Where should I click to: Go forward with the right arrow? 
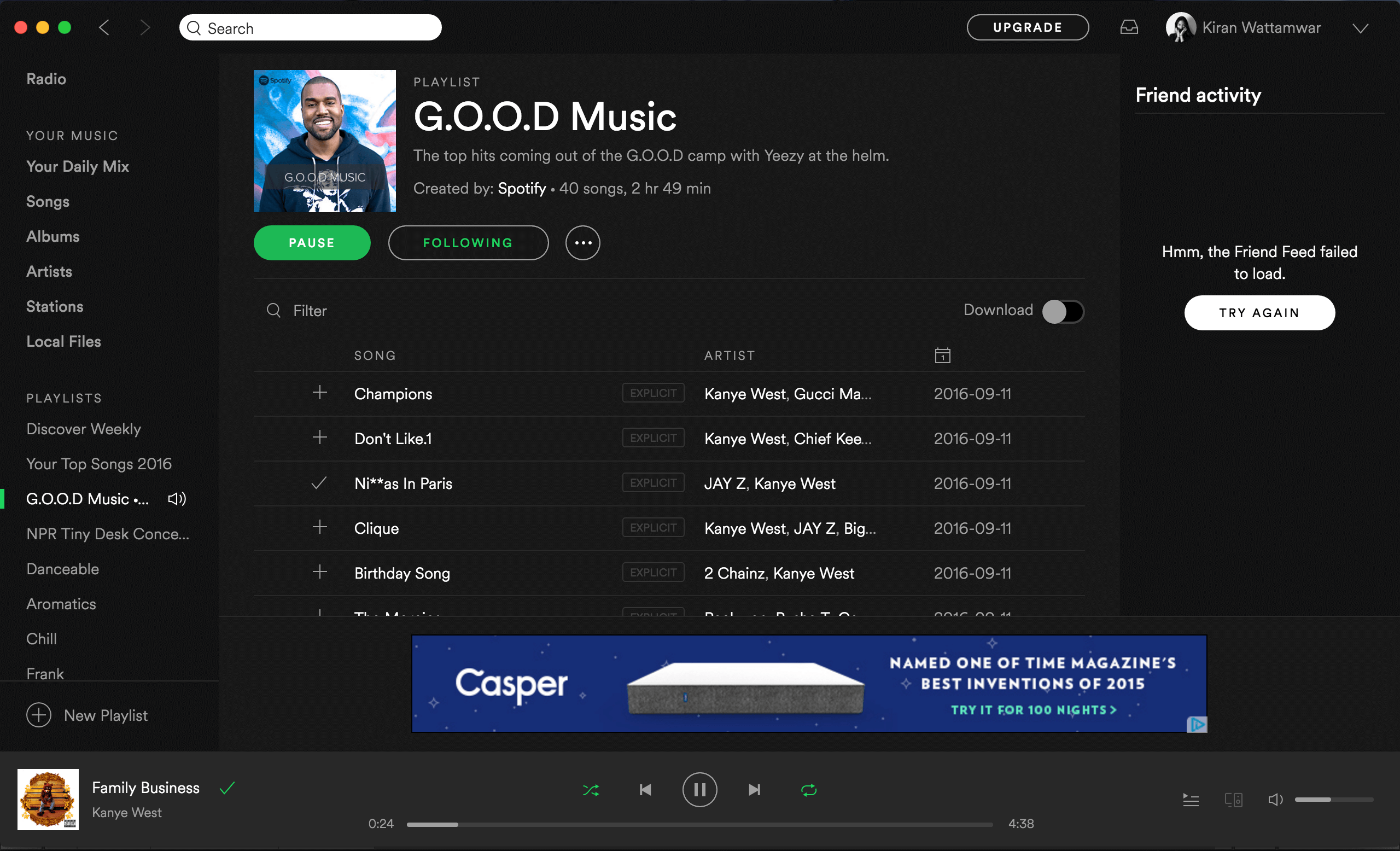(145, 27)
